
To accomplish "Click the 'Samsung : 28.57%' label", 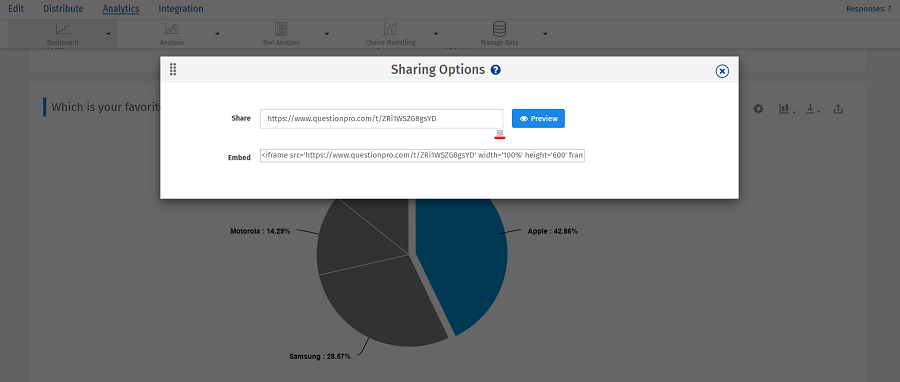I will pyautogui.click(x=320, y=357).
